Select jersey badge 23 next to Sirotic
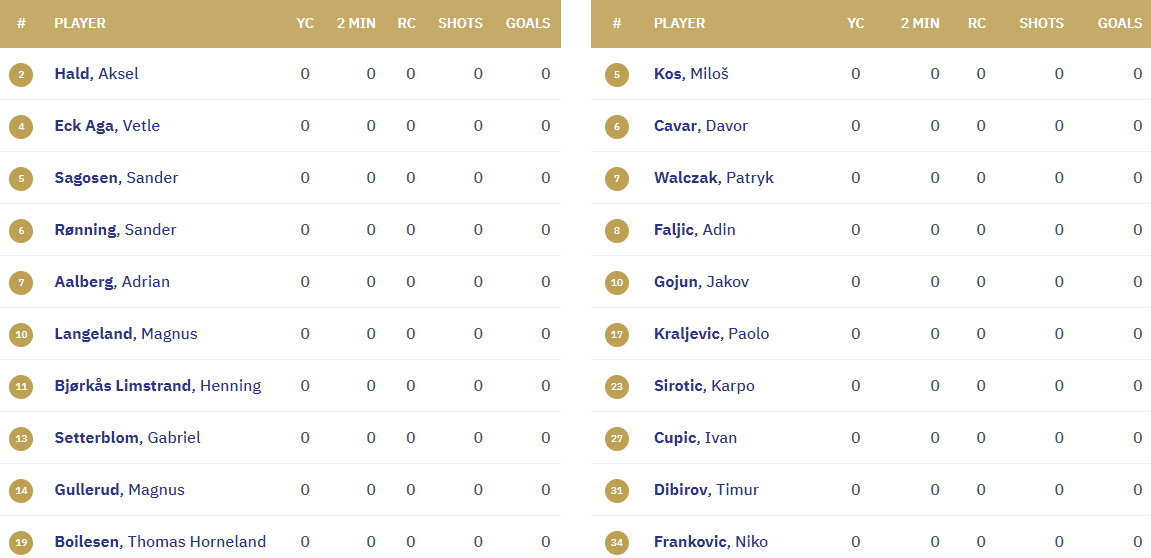Viewport: 1151px width, 558px height. tap(617, 386)
